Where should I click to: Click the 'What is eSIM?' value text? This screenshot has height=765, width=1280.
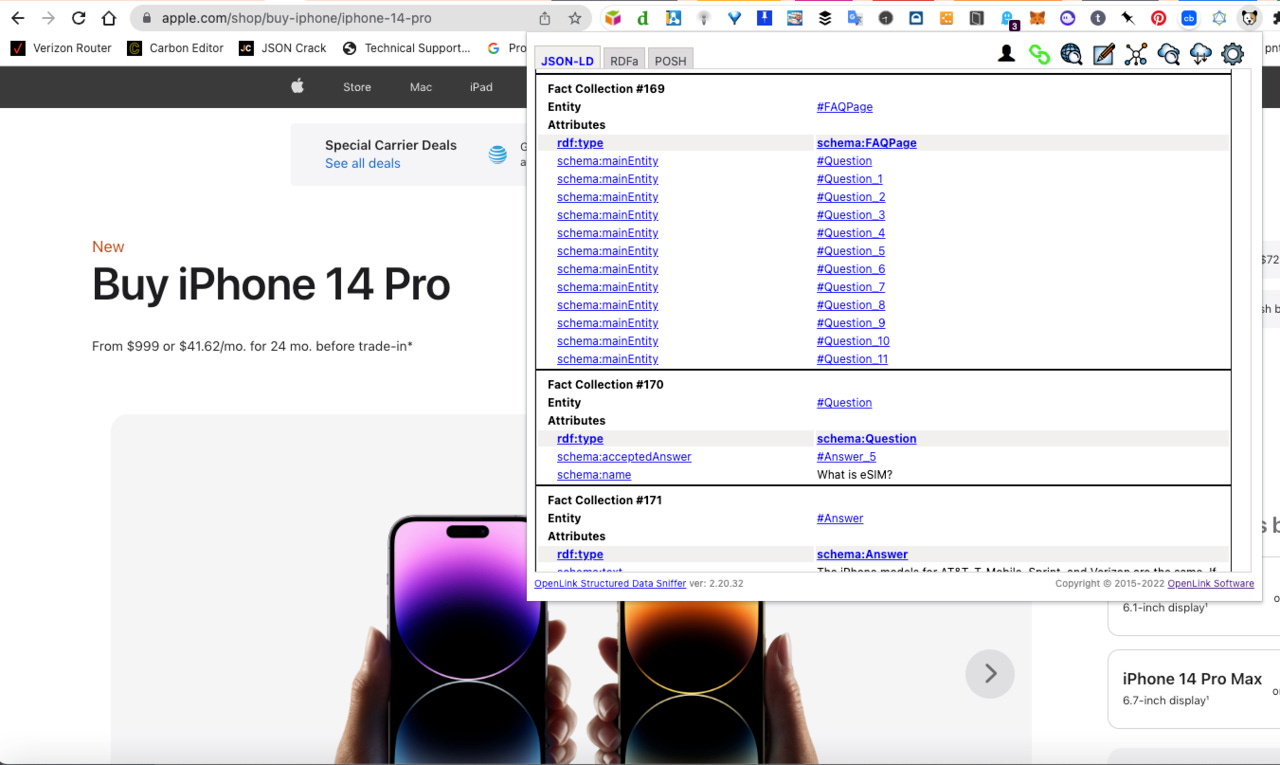coord(855,475)
